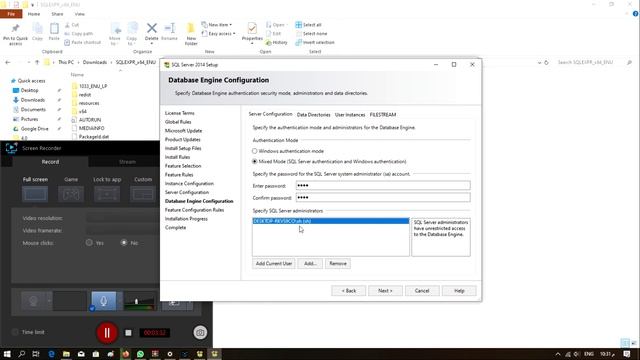Open the FILESTREAM tab
Image resolution: width=640 pixels, height=360 pixels.
[x=383, y=115]
